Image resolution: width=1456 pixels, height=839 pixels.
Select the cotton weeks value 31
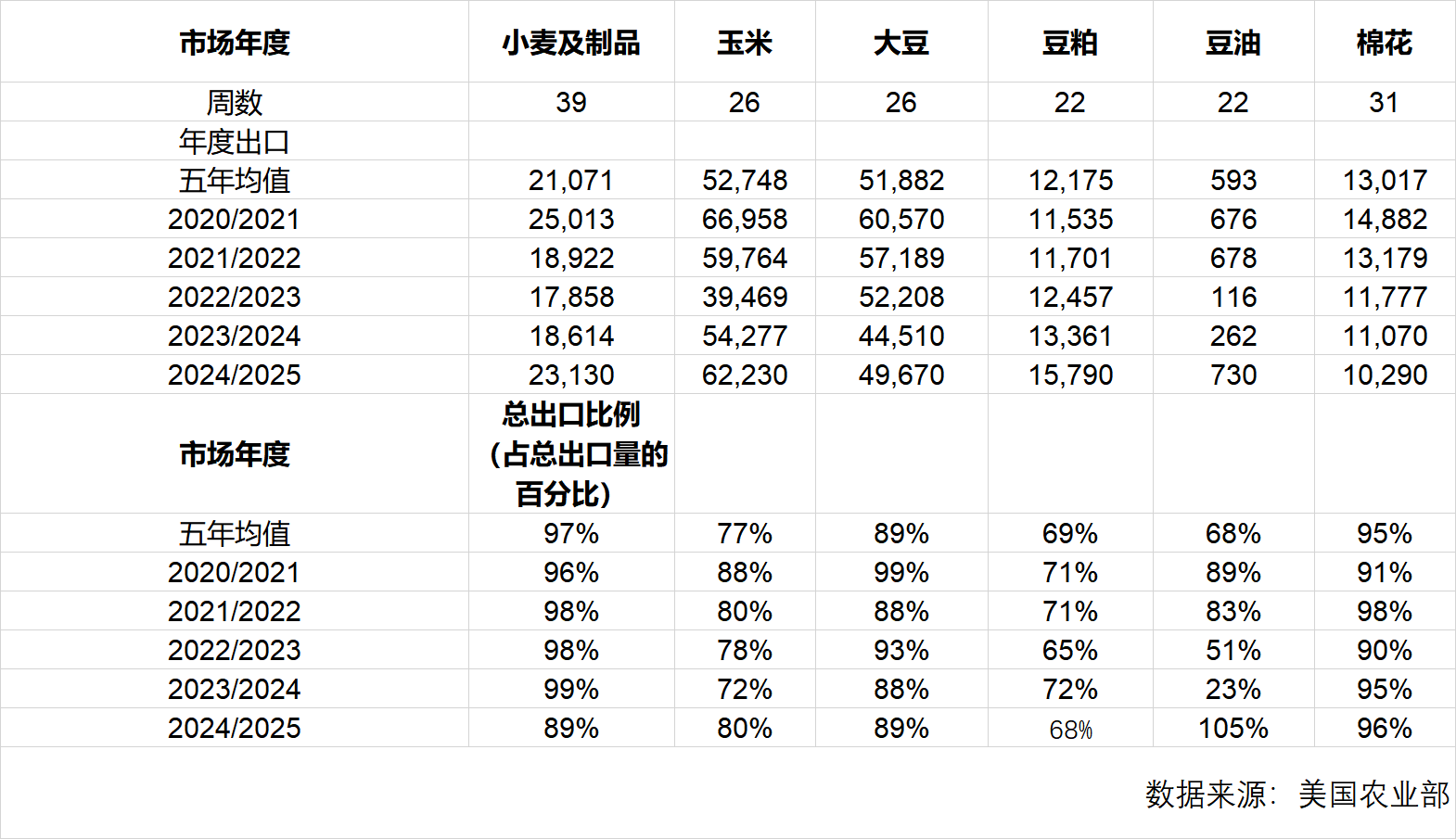(1384, 102)
